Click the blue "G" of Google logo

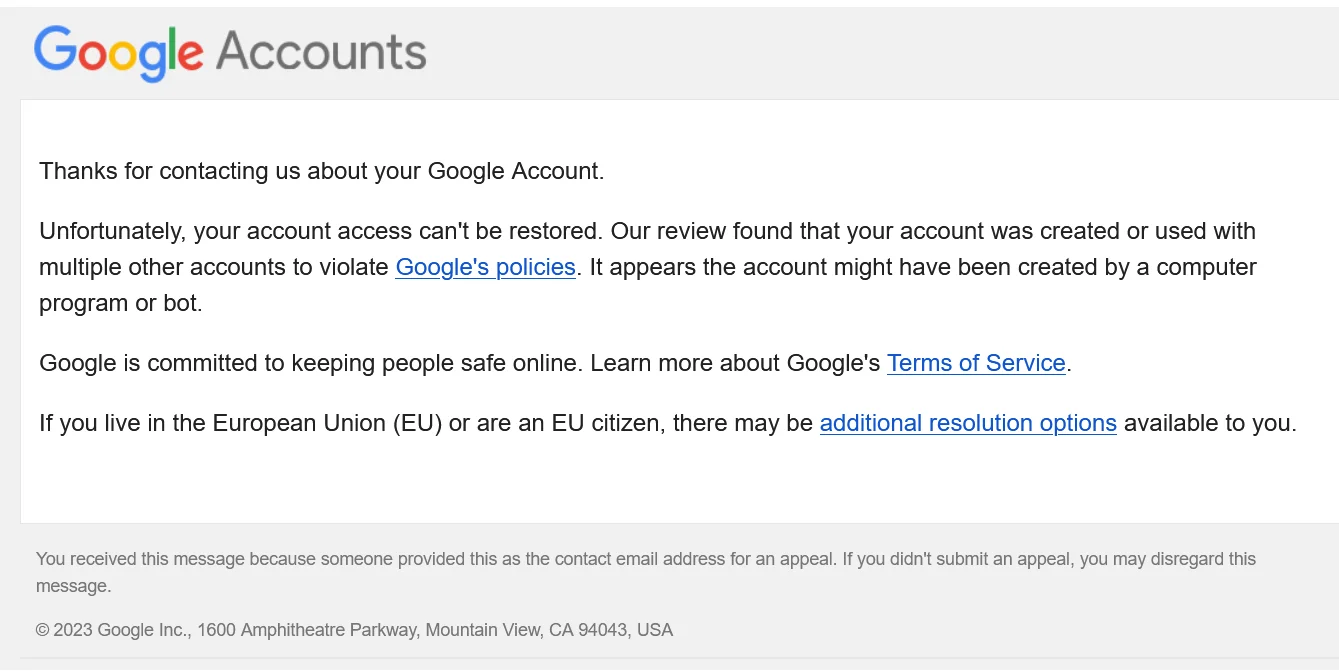(54, 48)
